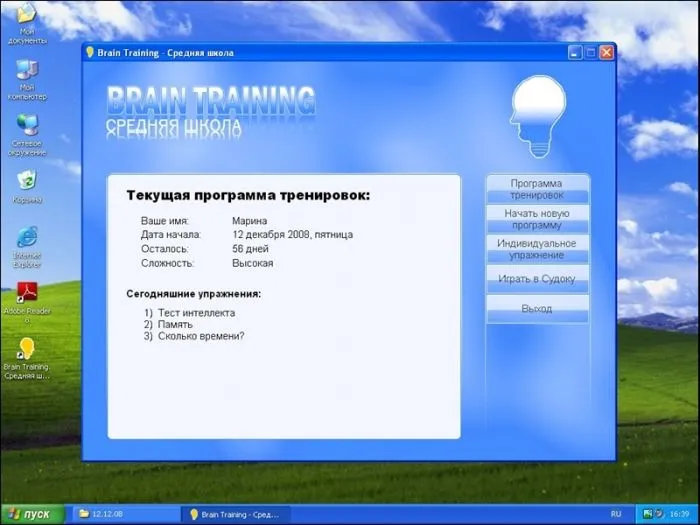
Task: Click the second system tray icon
Action: [x=658, y=514]
